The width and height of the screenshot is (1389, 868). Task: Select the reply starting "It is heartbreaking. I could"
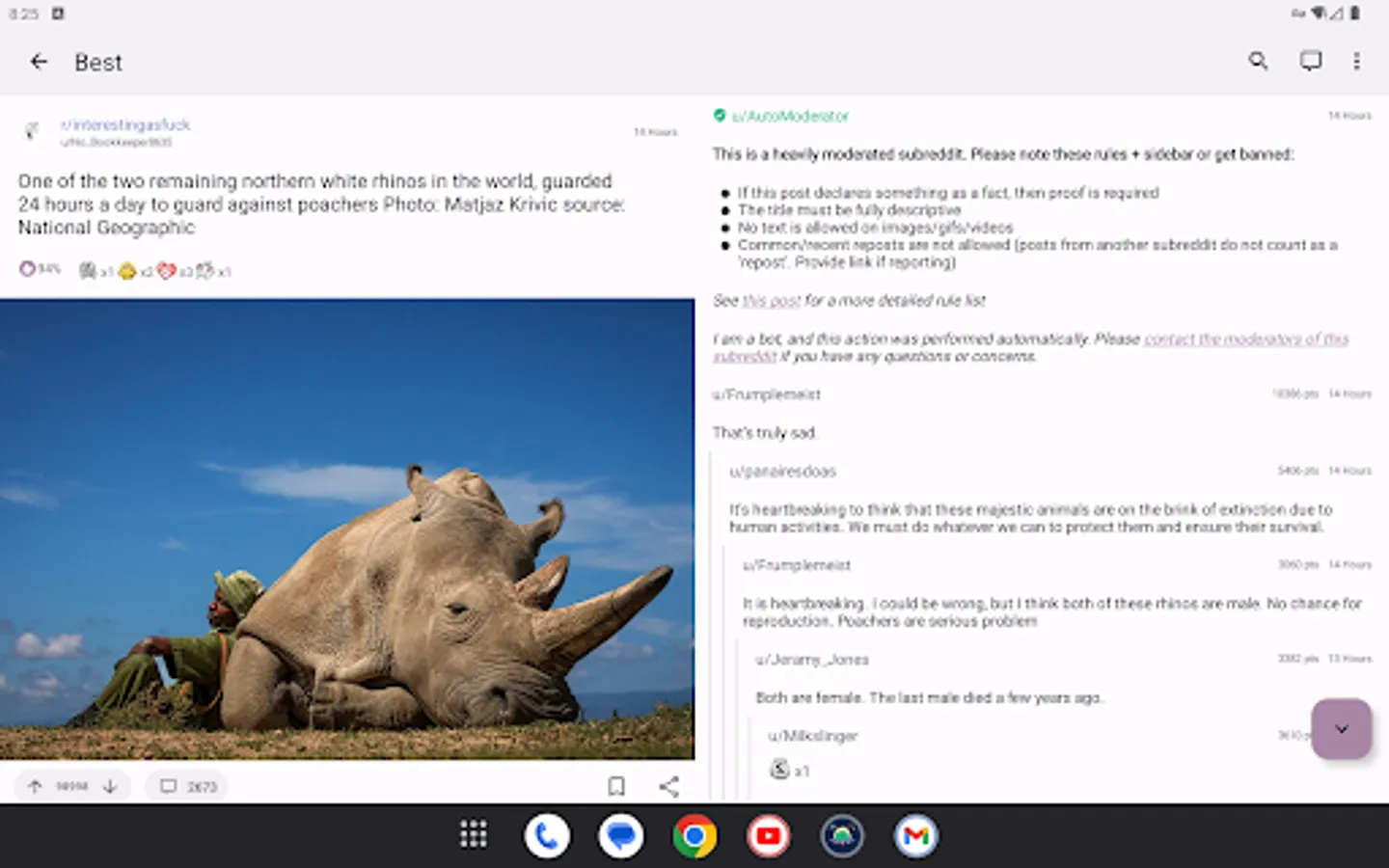[1051, 612]
